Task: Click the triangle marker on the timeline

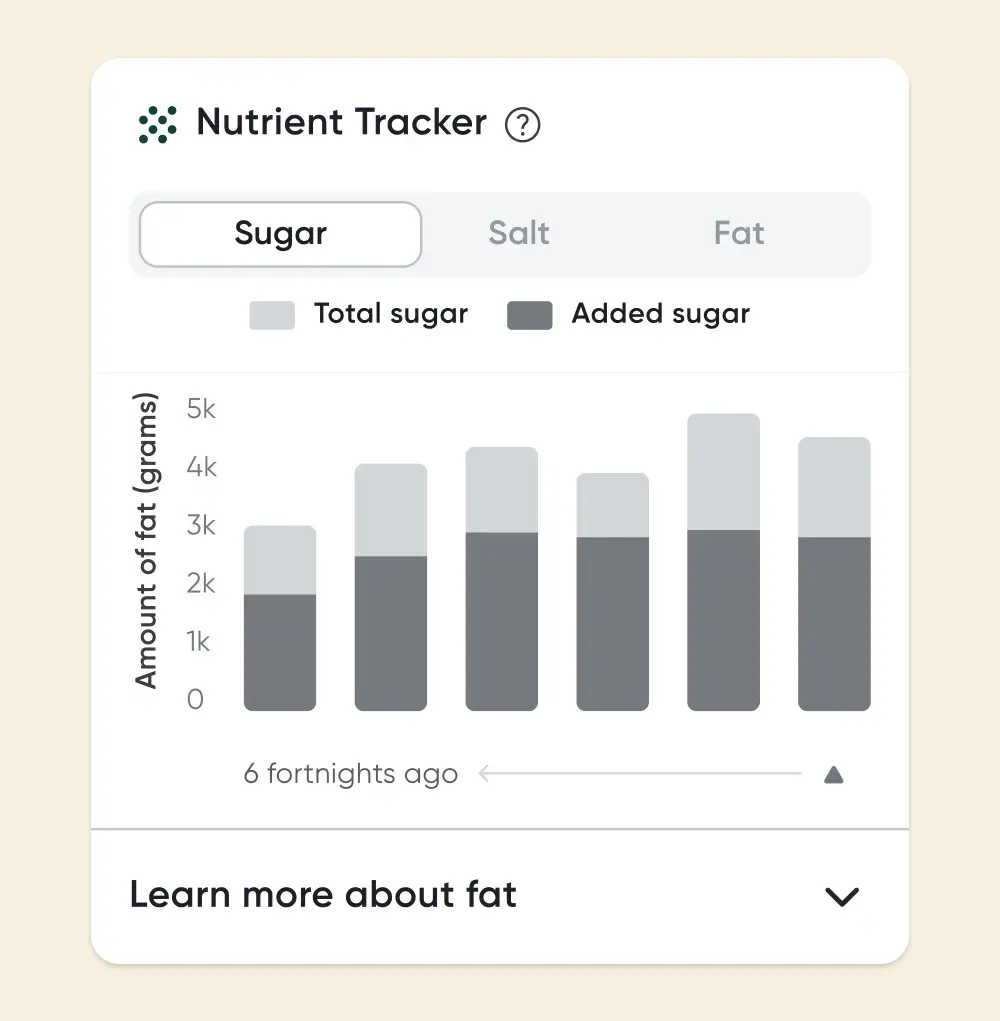Action: (834, 775)
